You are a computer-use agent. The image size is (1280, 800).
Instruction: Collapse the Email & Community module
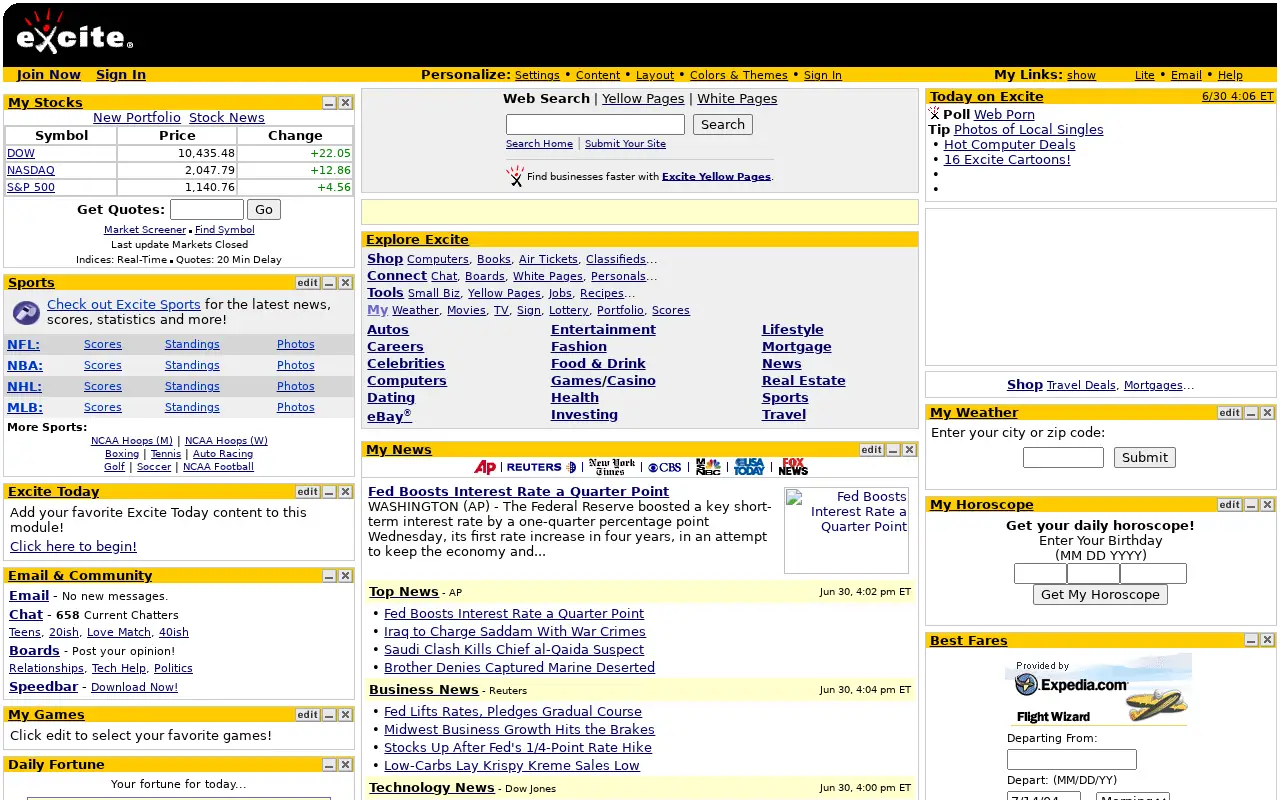(x=329, y=576)
